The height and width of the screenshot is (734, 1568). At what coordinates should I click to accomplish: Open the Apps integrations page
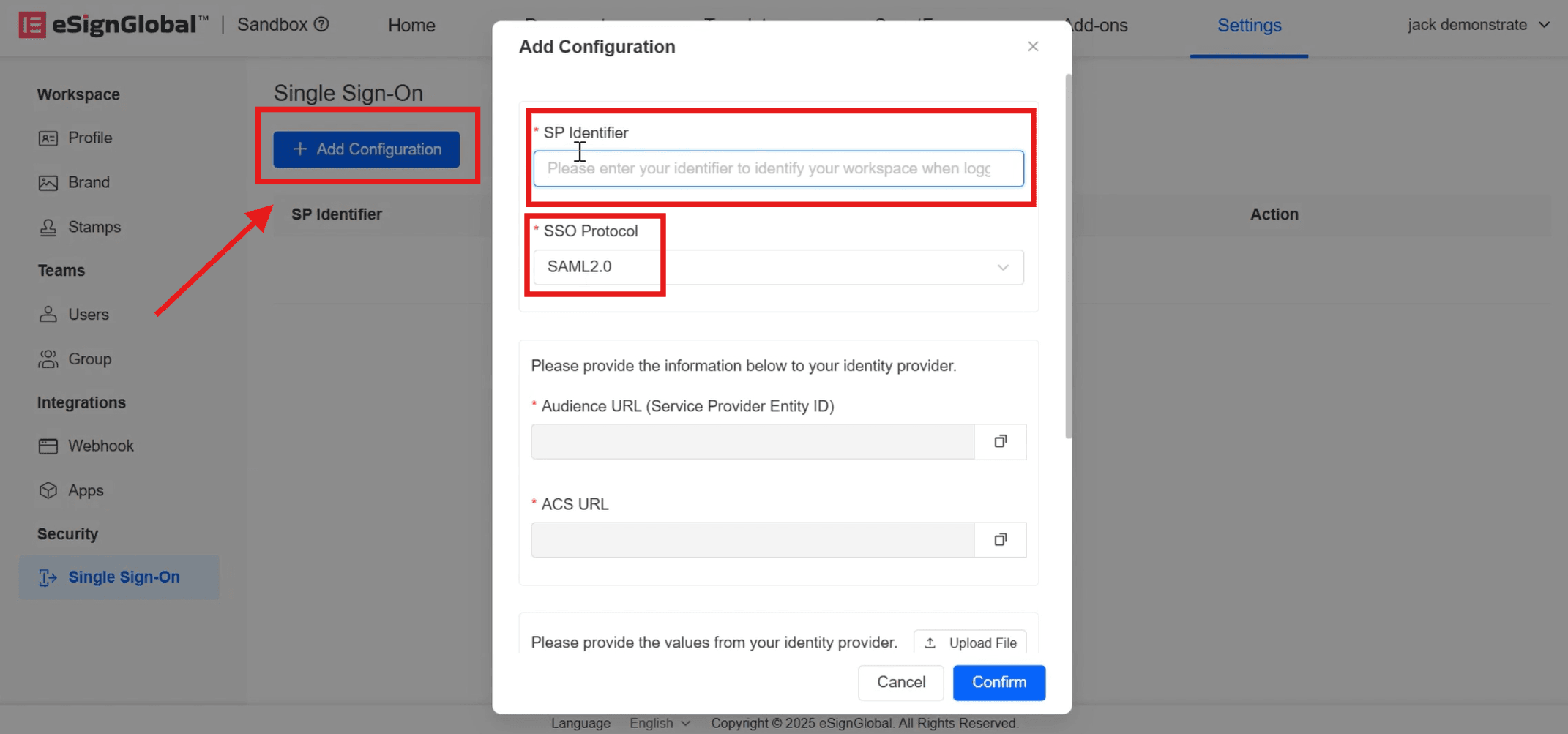pyautogui.click(x=86, y=491)
